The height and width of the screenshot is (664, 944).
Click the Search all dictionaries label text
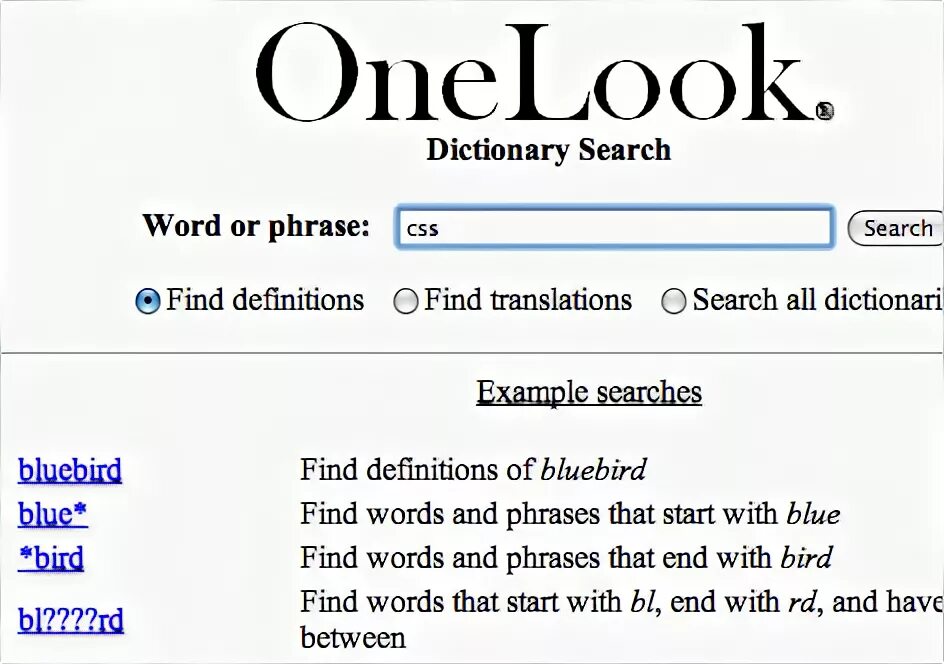(818, 300)
